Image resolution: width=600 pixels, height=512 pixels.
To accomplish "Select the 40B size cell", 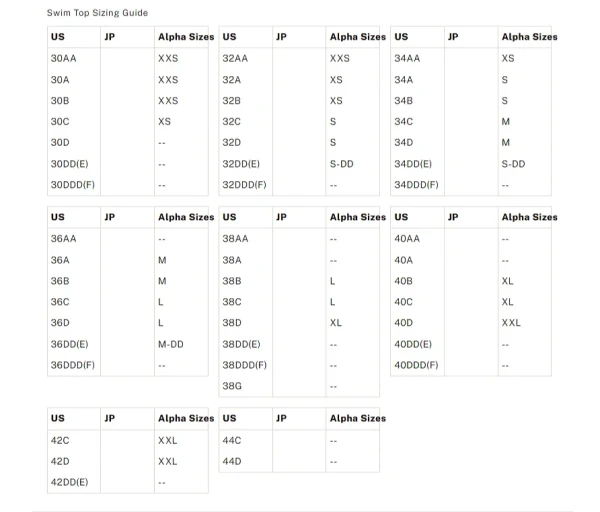I will point(403,281).
